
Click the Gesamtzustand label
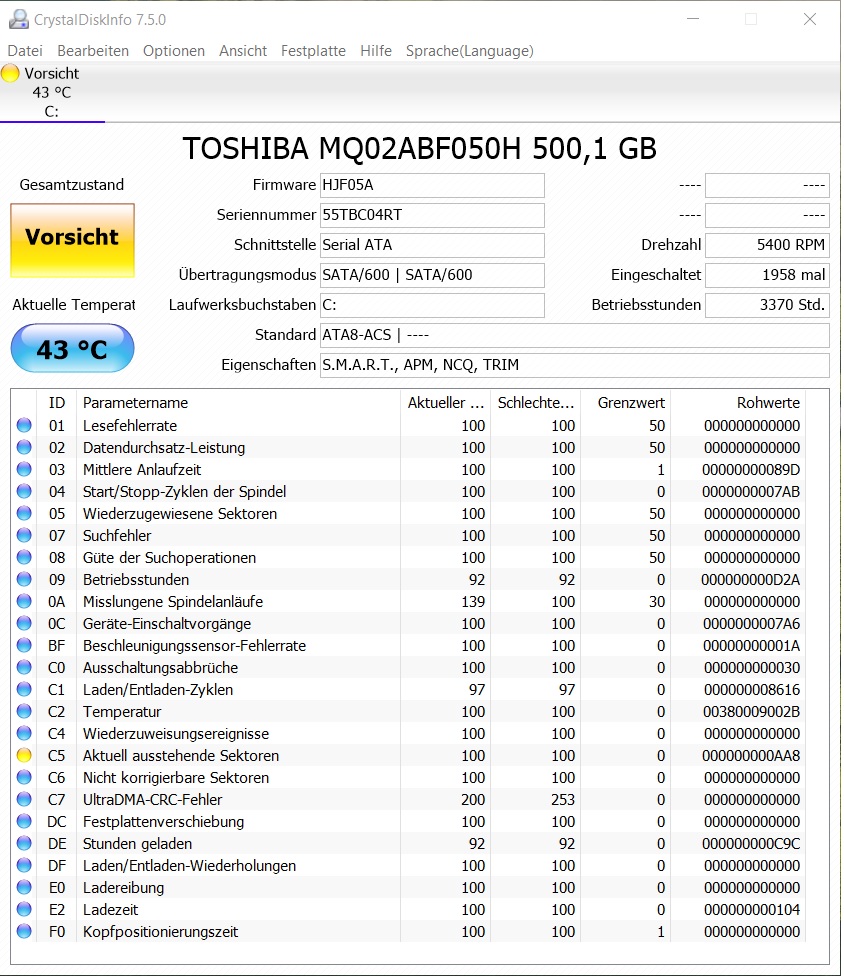click(72, 185)
